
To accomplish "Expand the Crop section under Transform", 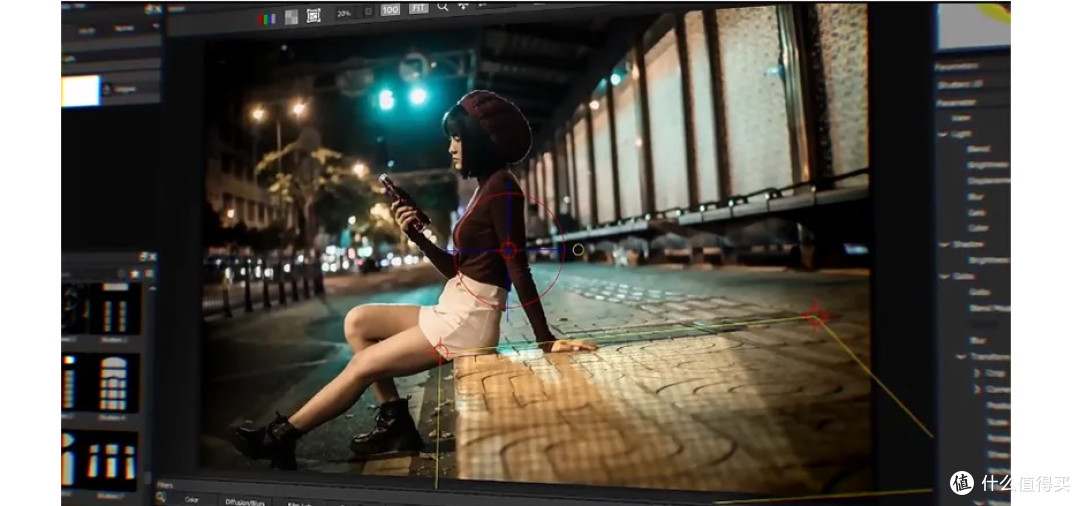I will tap(977, 373).
